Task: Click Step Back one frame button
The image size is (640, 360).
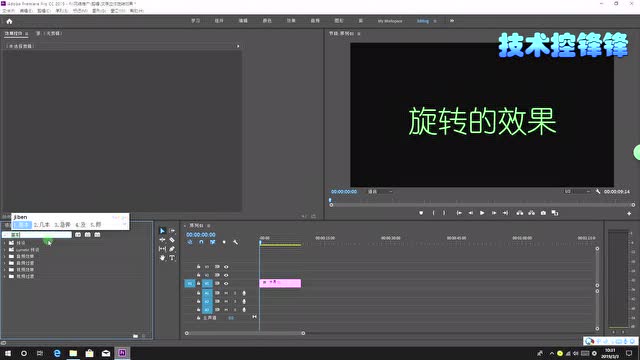Action: pos(471,213)
